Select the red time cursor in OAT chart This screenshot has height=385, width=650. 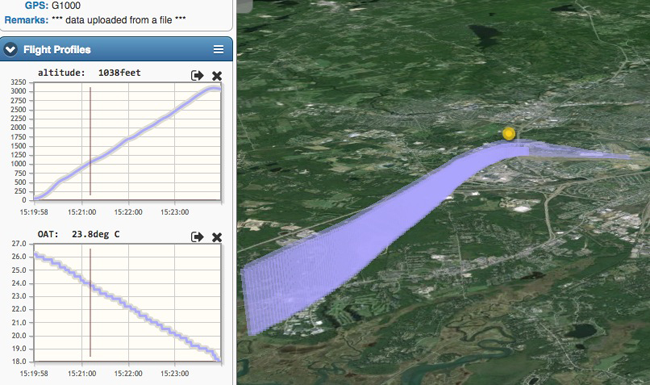pos(90,303)
